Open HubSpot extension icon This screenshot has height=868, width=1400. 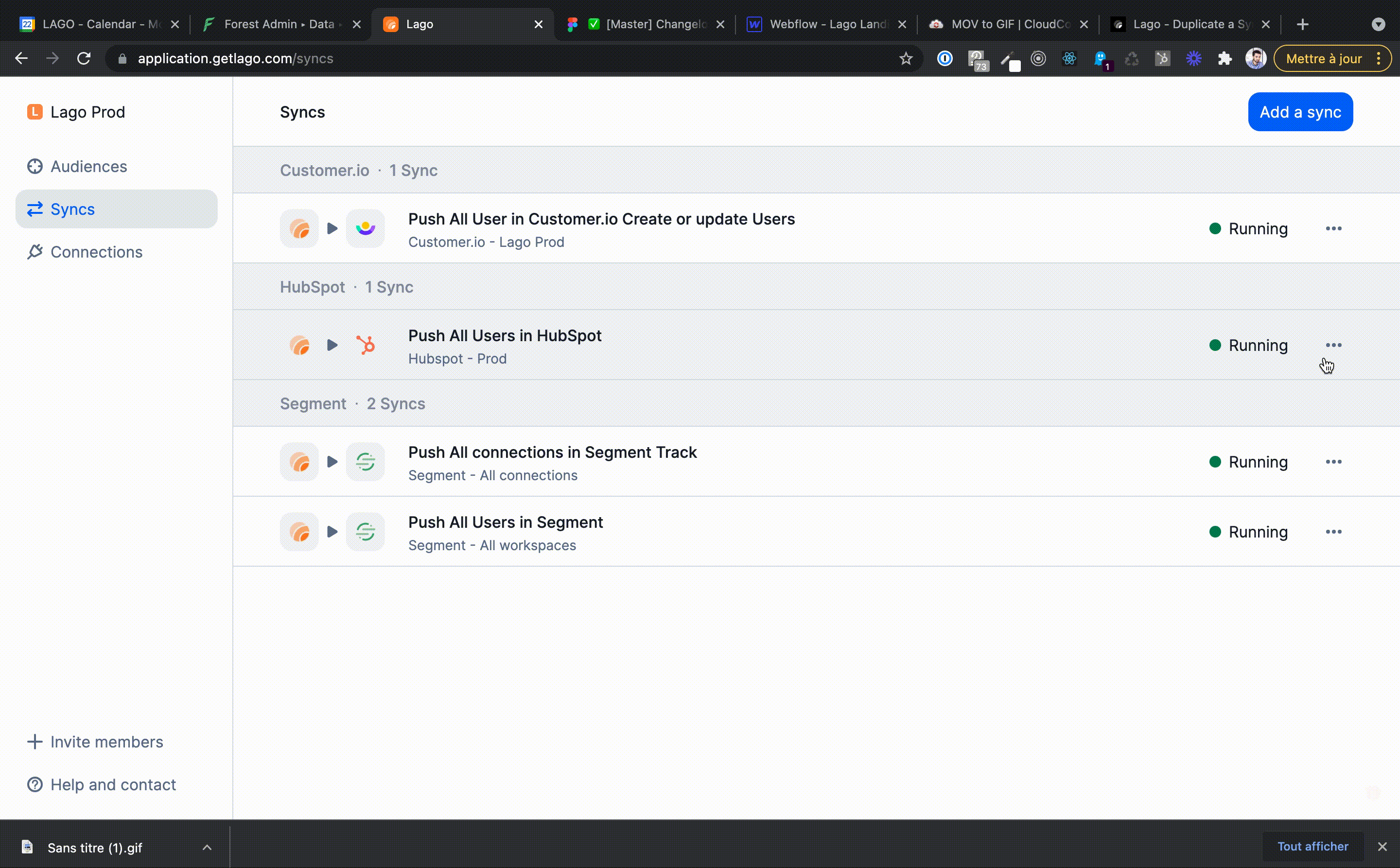pos(1162,58)
